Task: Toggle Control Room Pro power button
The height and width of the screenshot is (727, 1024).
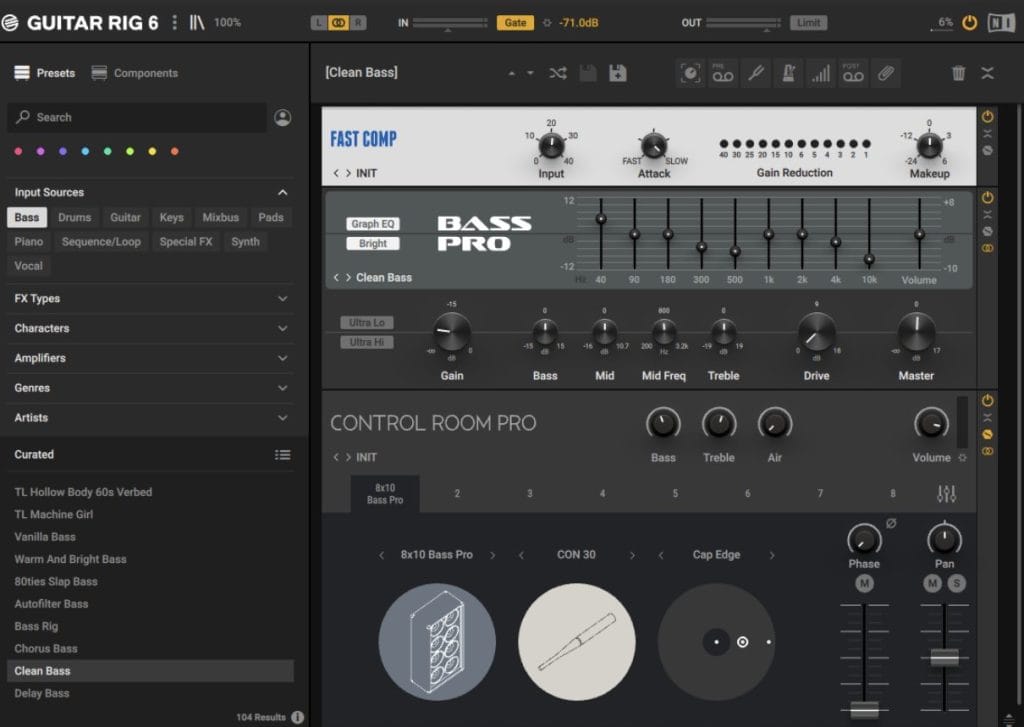Action: tap(987, 400)
